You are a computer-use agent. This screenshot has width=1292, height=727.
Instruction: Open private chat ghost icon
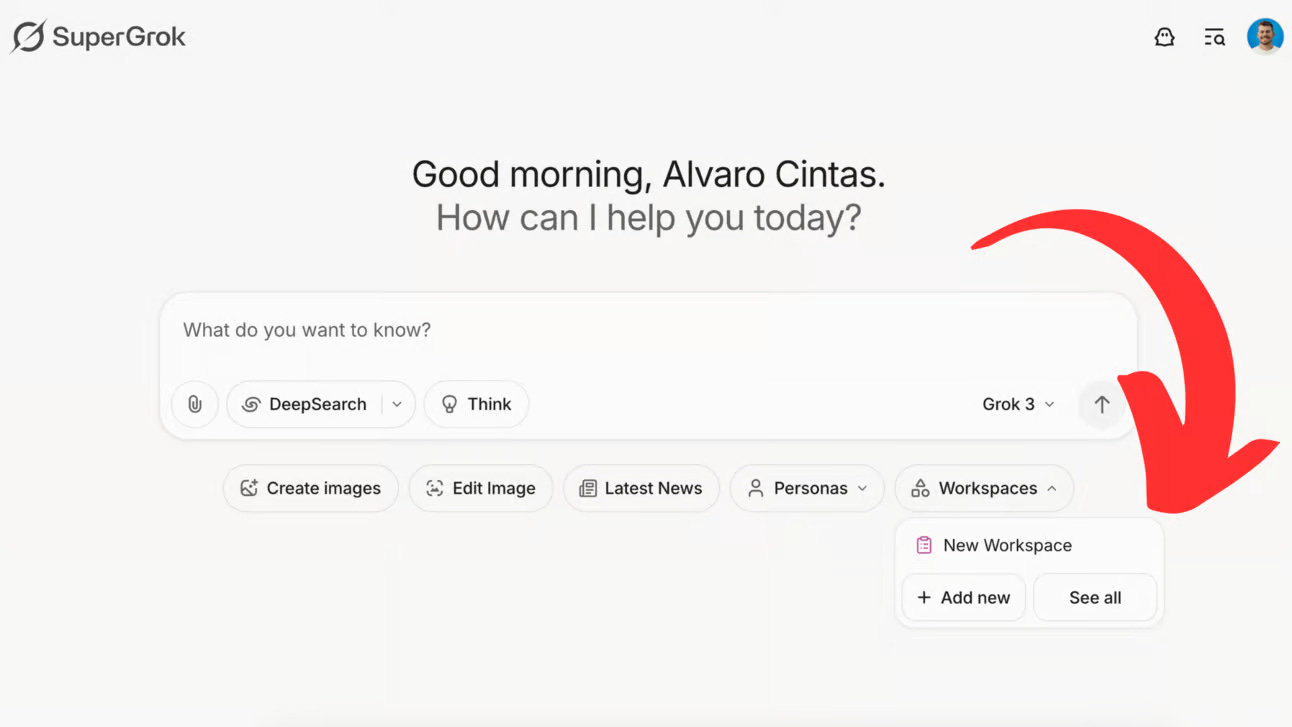tap(1164, 37)
